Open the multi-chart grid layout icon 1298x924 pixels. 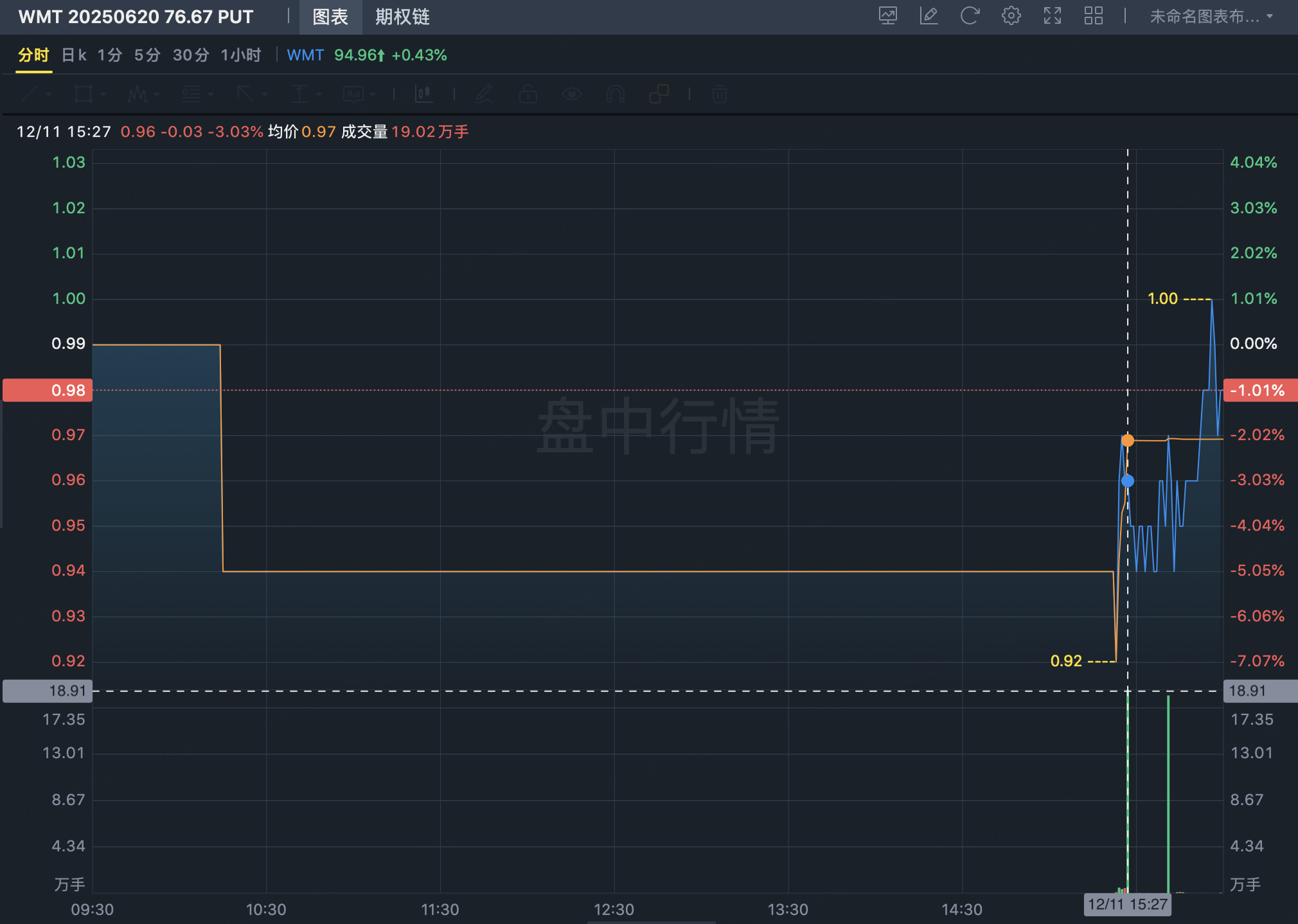click(1093, 16)
